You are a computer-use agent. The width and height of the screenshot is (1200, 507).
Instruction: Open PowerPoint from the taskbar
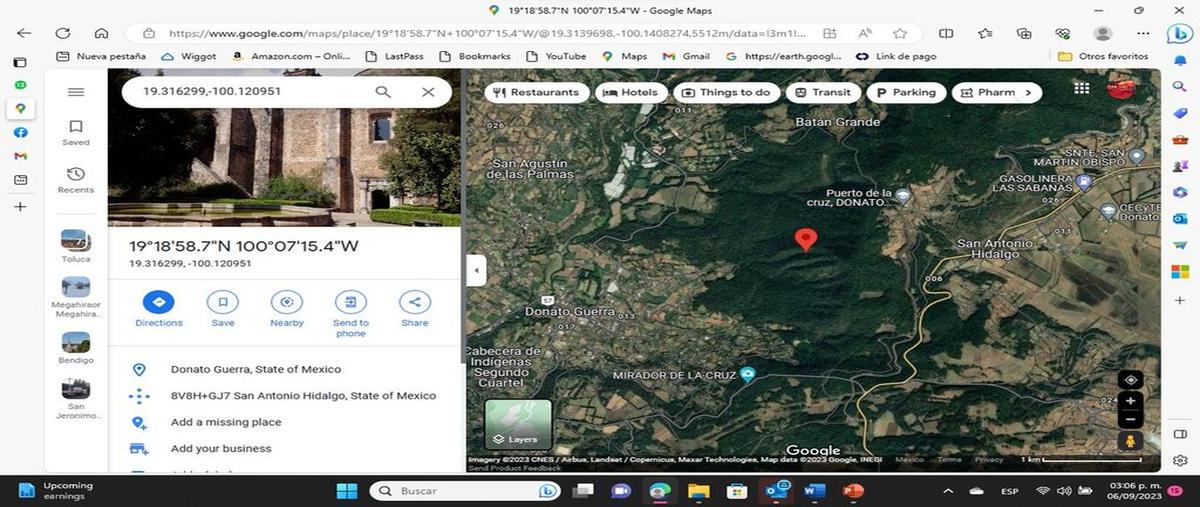click(x=853, y=491)
